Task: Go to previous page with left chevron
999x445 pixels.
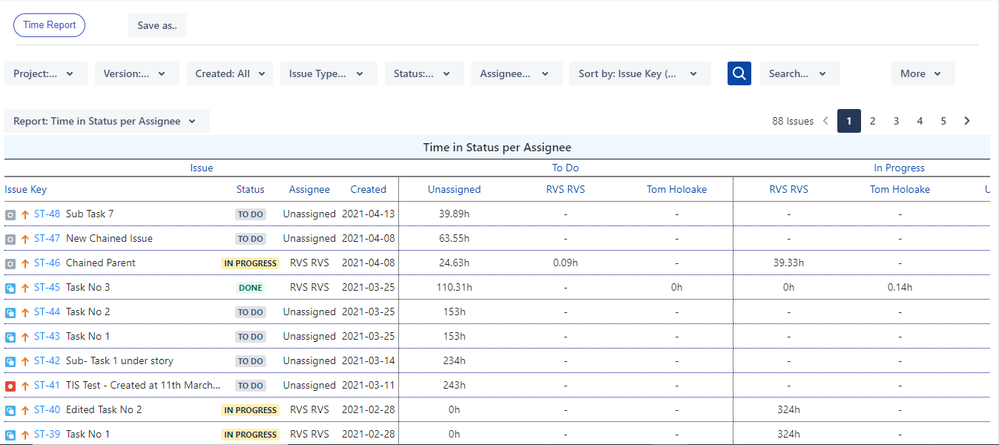Action: (x=826, y=121)
